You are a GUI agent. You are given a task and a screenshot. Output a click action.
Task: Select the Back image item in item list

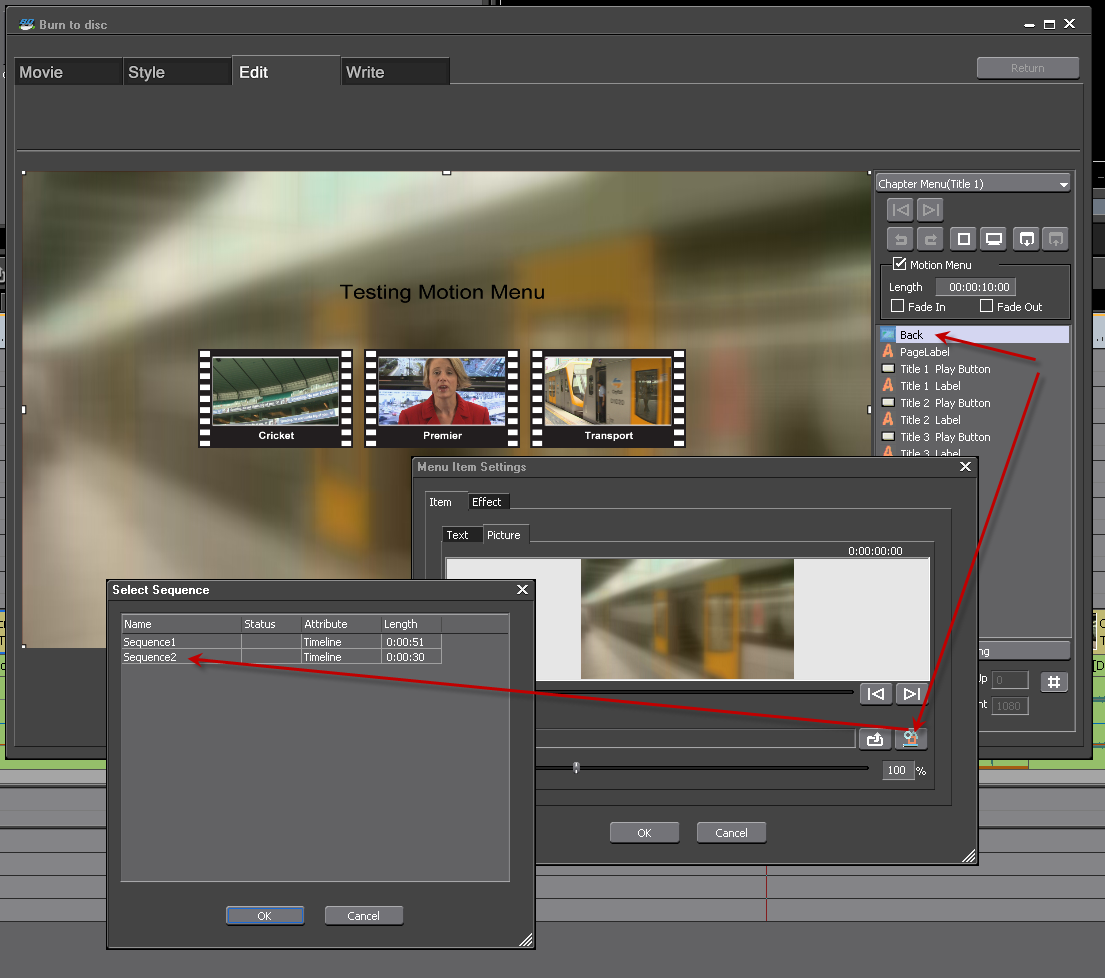(x=974, y=335)
